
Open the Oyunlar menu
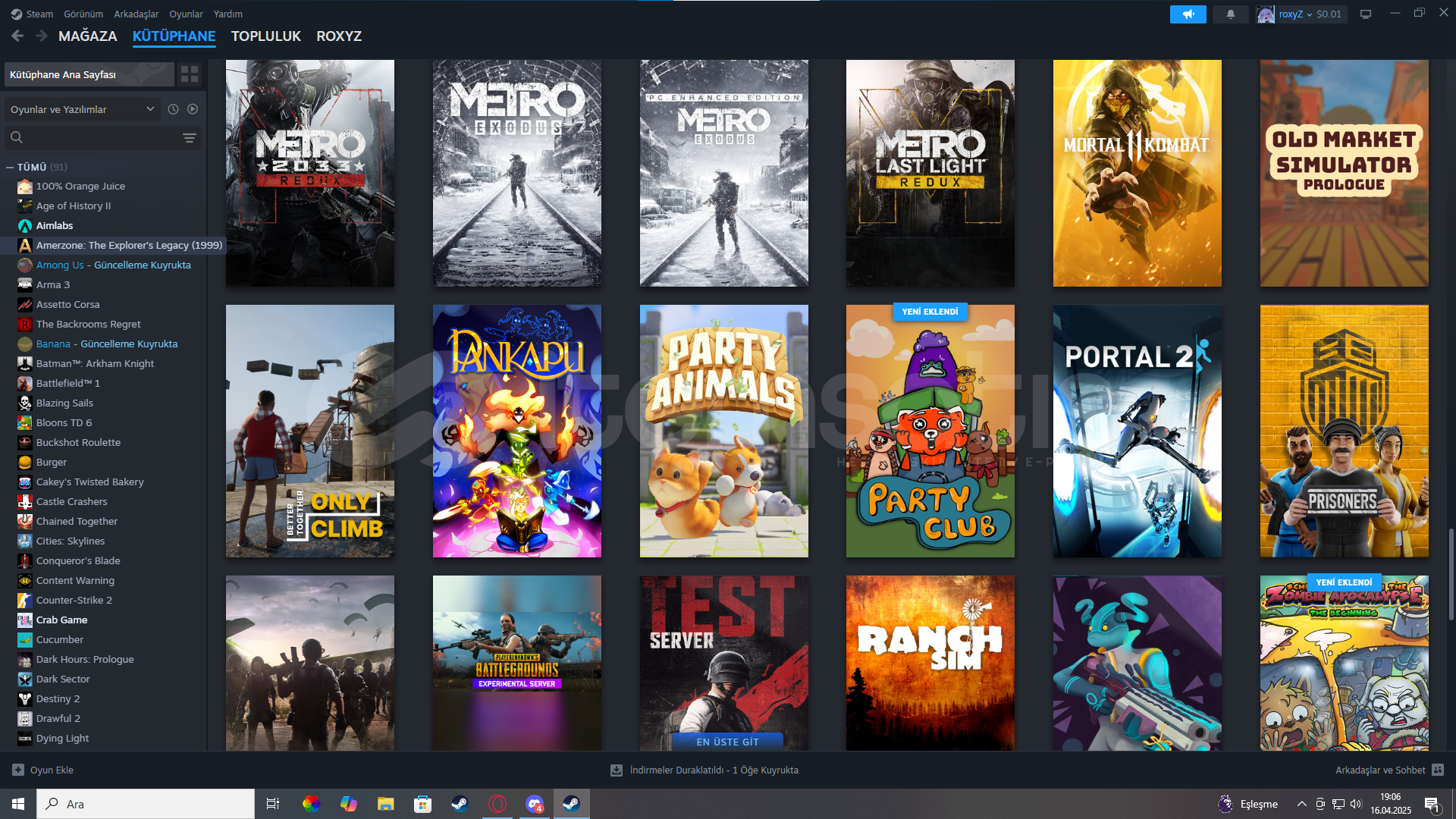186,14
